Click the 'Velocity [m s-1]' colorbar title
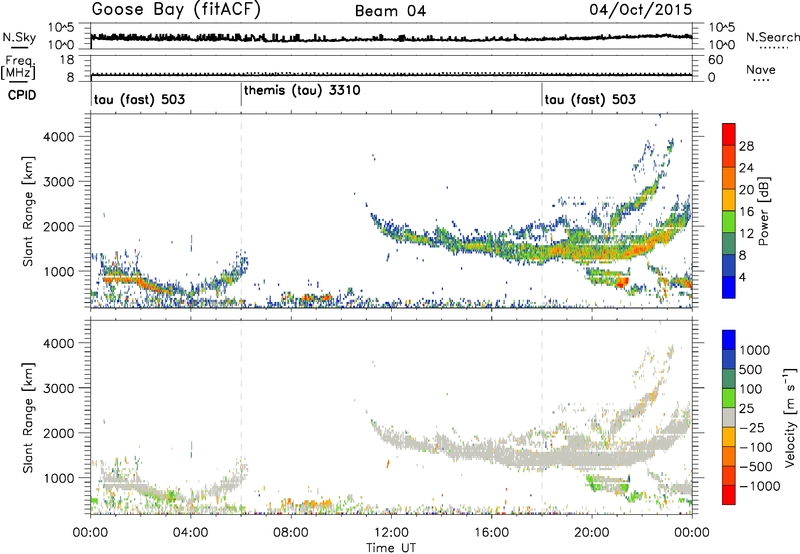Viewport: 800px width, 554px height. coord(790,417)
